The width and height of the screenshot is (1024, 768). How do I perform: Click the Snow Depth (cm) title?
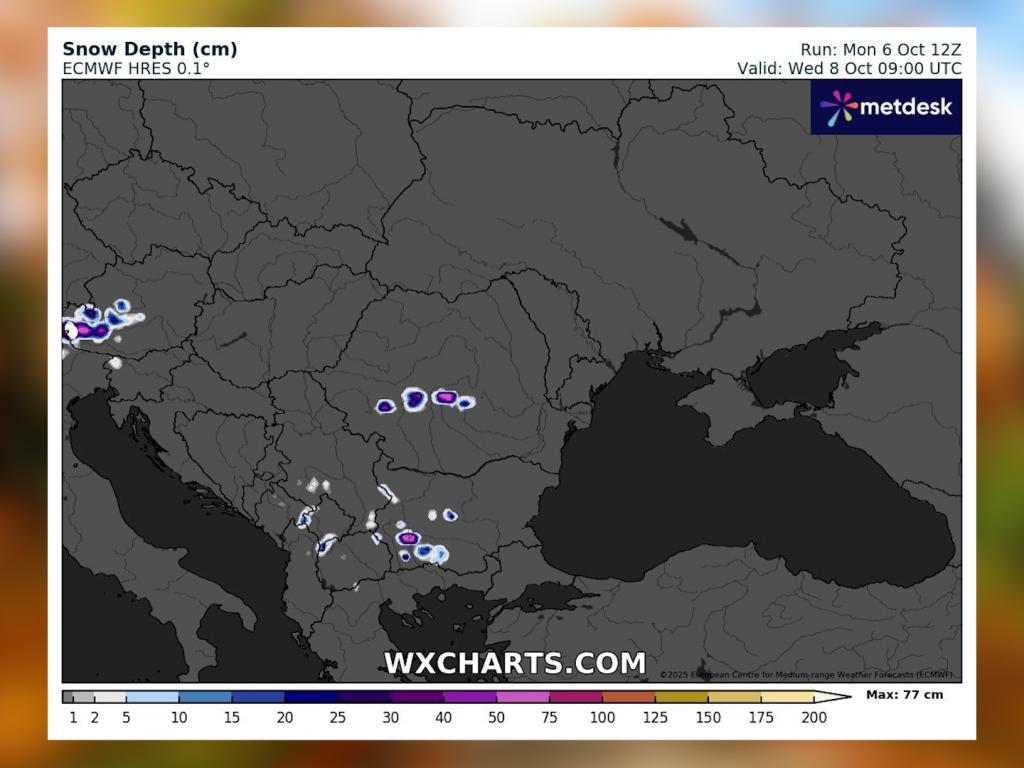tap(150, 49)
